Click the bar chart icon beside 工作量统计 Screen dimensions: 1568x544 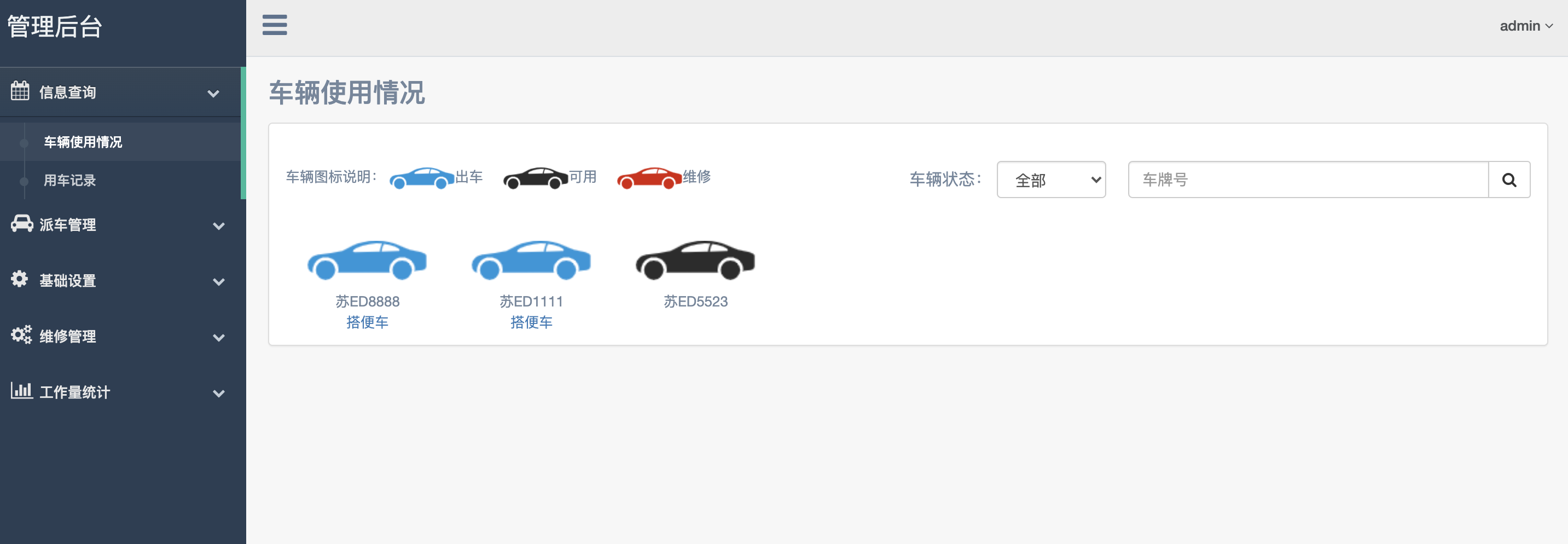(21, 390)
